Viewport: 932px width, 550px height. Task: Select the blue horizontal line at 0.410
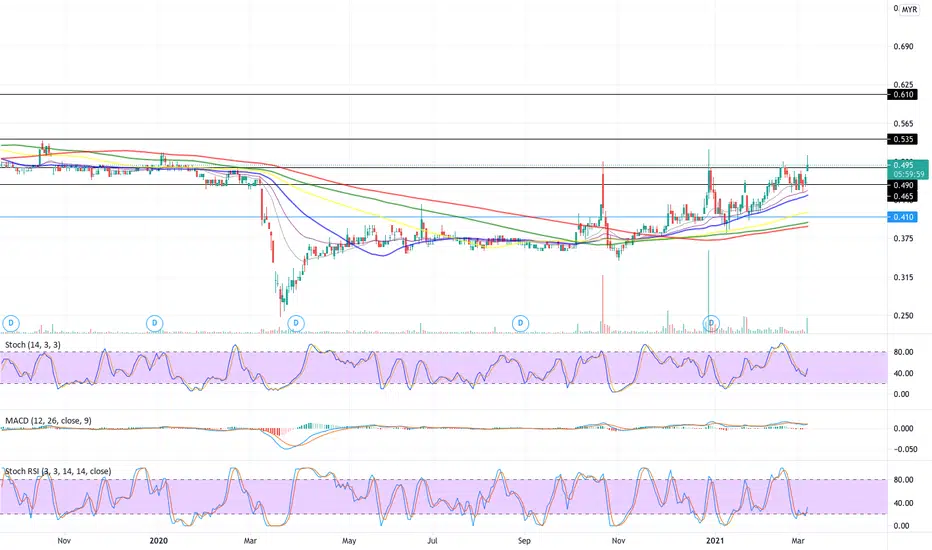point(443,217)
